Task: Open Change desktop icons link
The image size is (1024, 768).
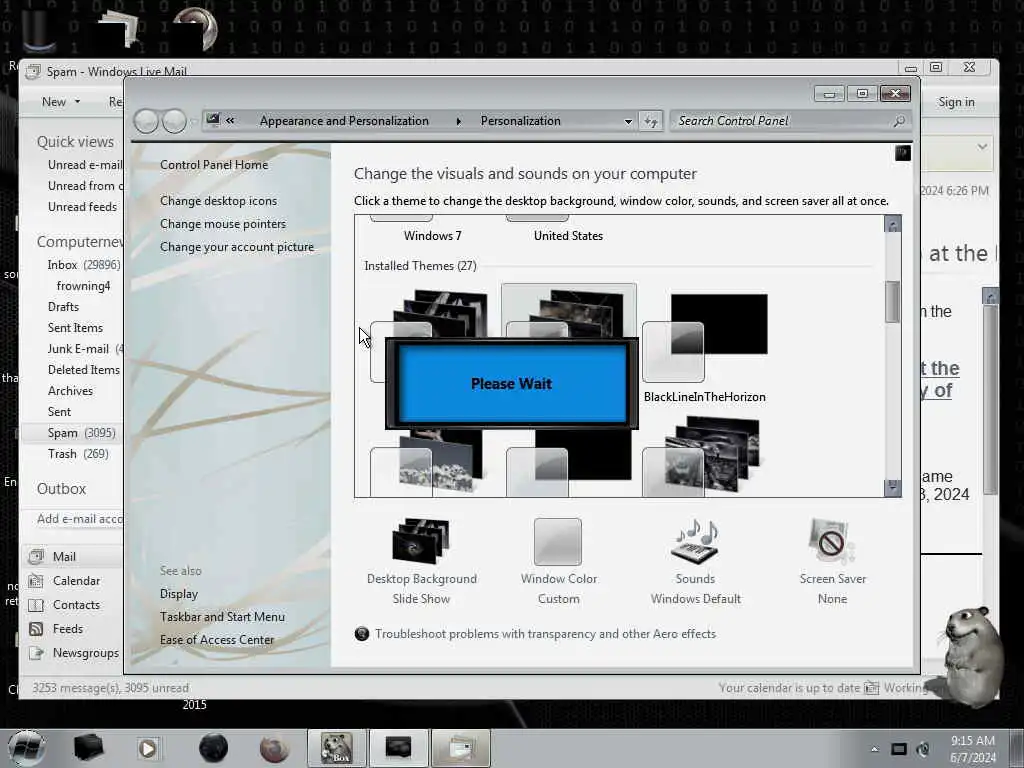Action: point(218,200)
